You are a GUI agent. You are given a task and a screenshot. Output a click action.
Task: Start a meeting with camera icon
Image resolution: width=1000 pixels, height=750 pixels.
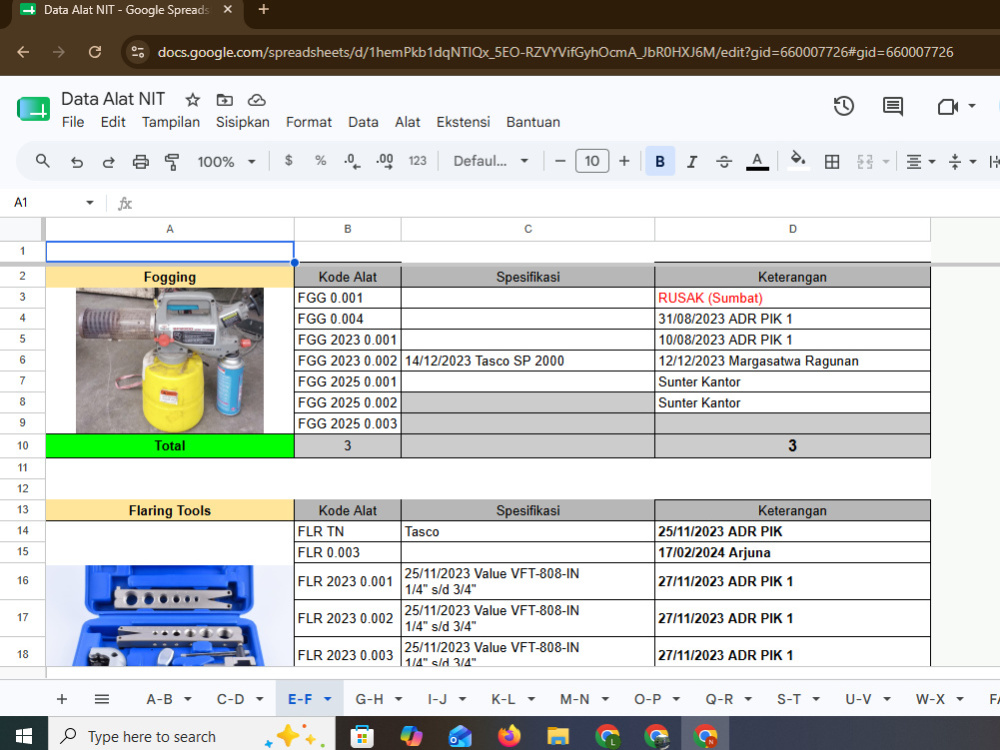pos(948,107)
